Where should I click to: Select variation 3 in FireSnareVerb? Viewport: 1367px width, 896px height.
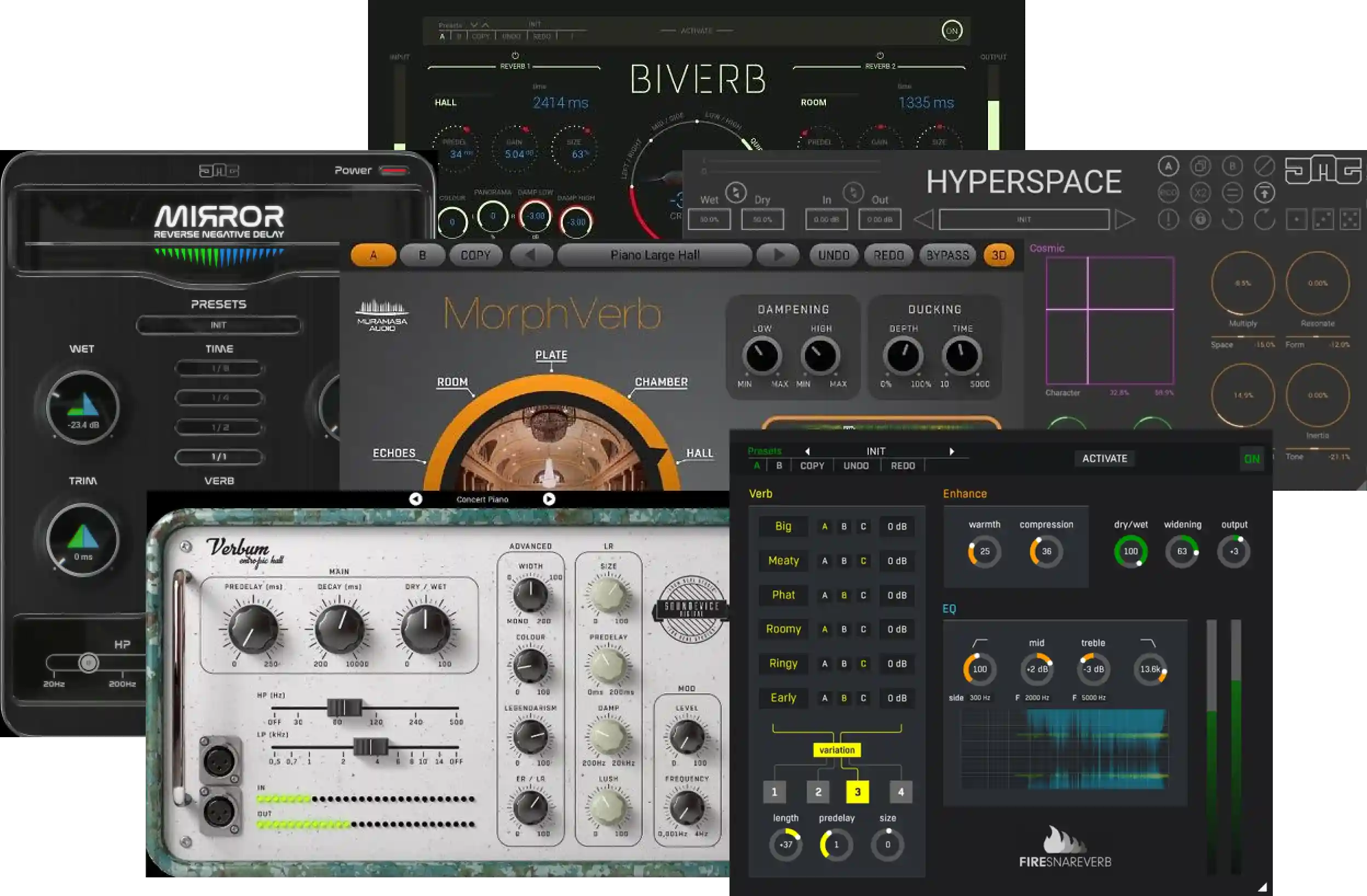point(858,792)
